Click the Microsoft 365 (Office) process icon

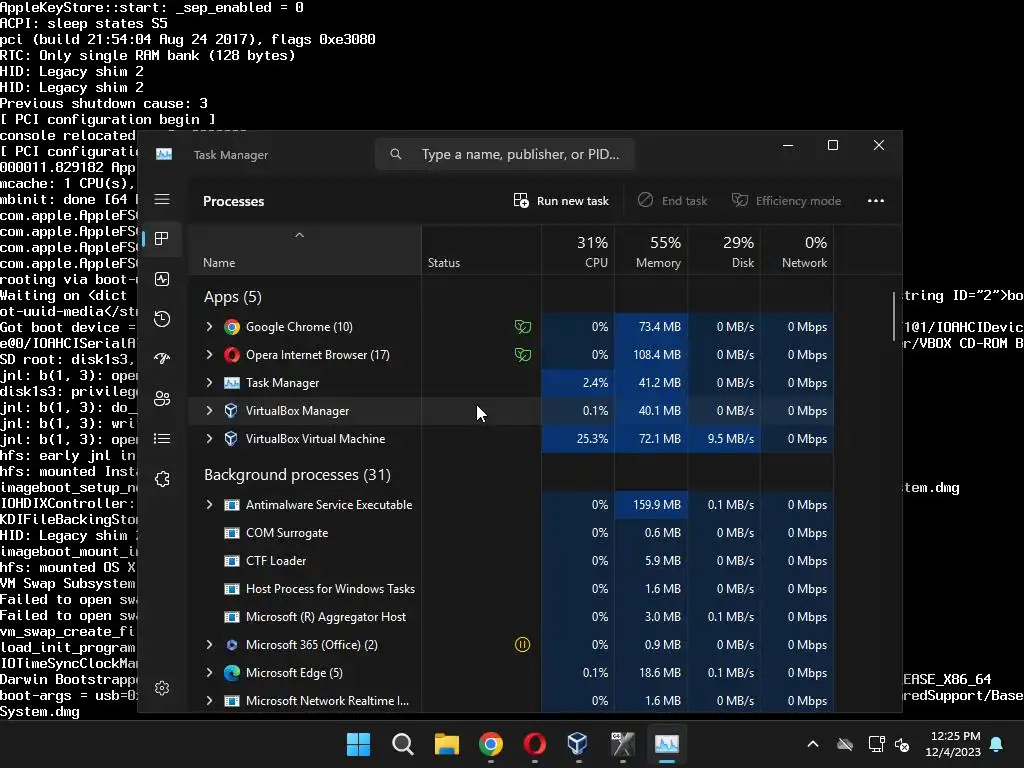click(231, 645)
